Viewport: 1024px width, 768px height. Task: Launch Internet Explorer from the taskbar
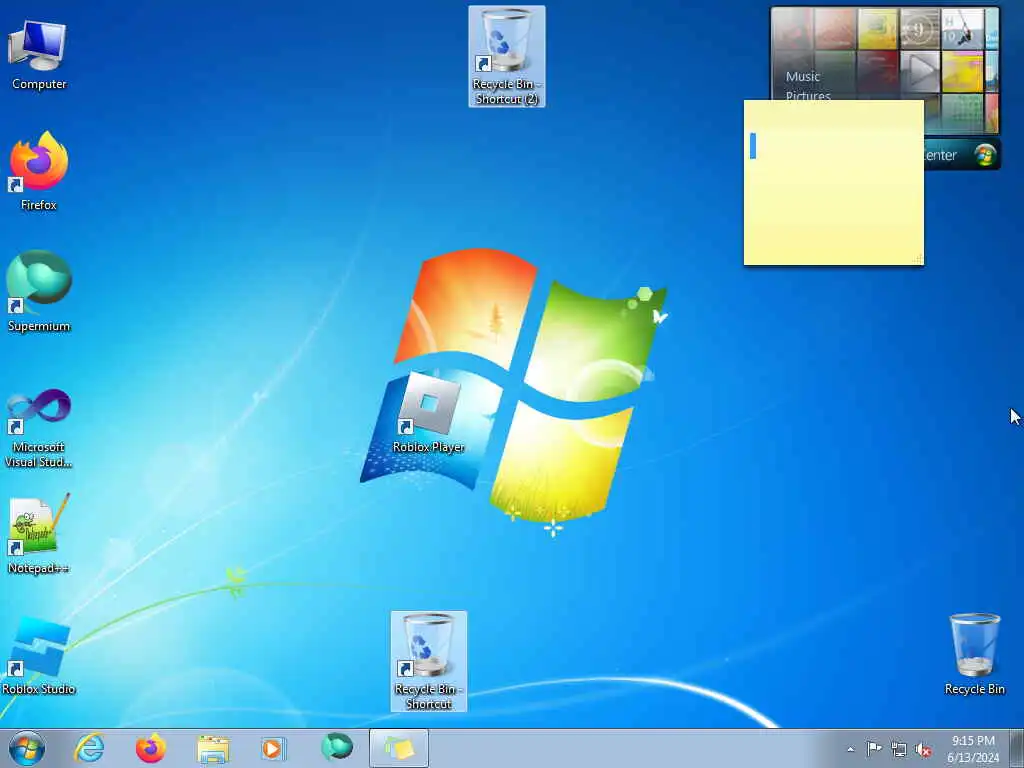pyautogui.click(x=89, y=748)
